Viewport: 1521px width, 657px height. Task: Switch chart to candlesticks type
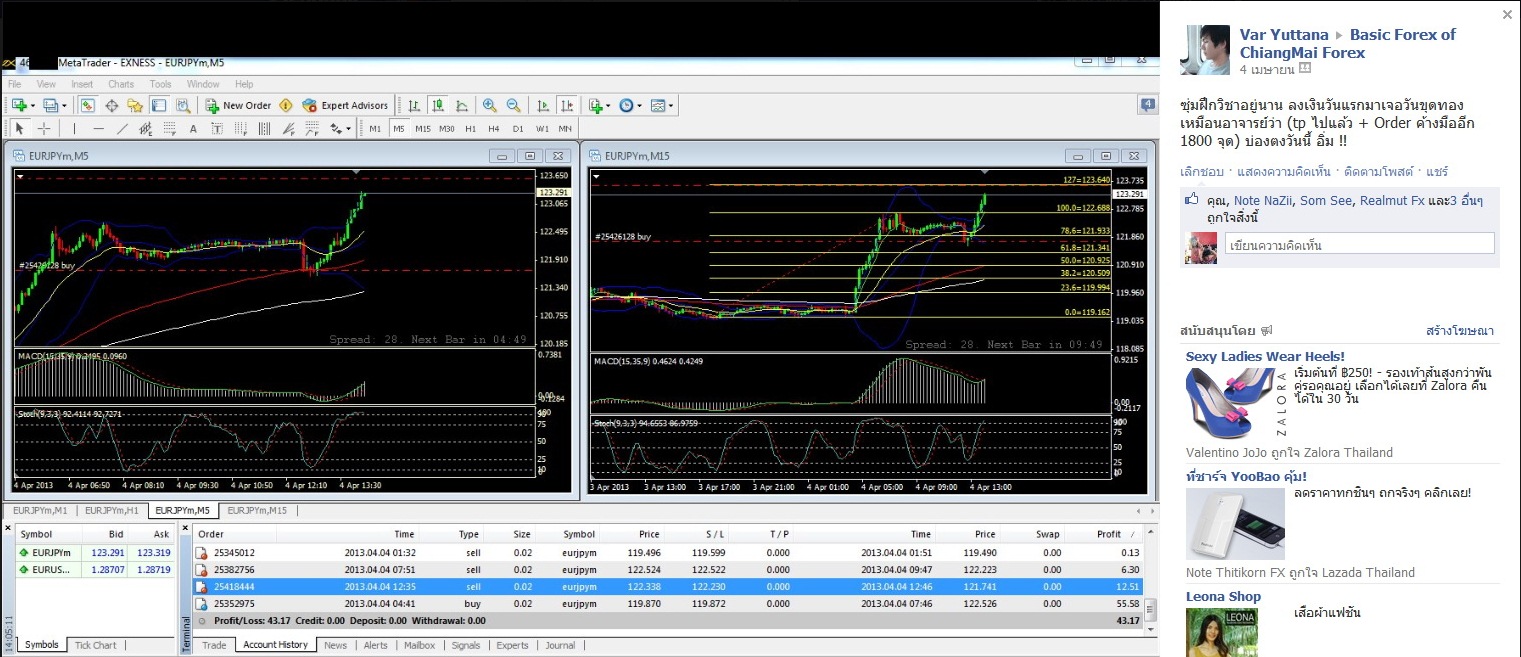click(437, 105)
